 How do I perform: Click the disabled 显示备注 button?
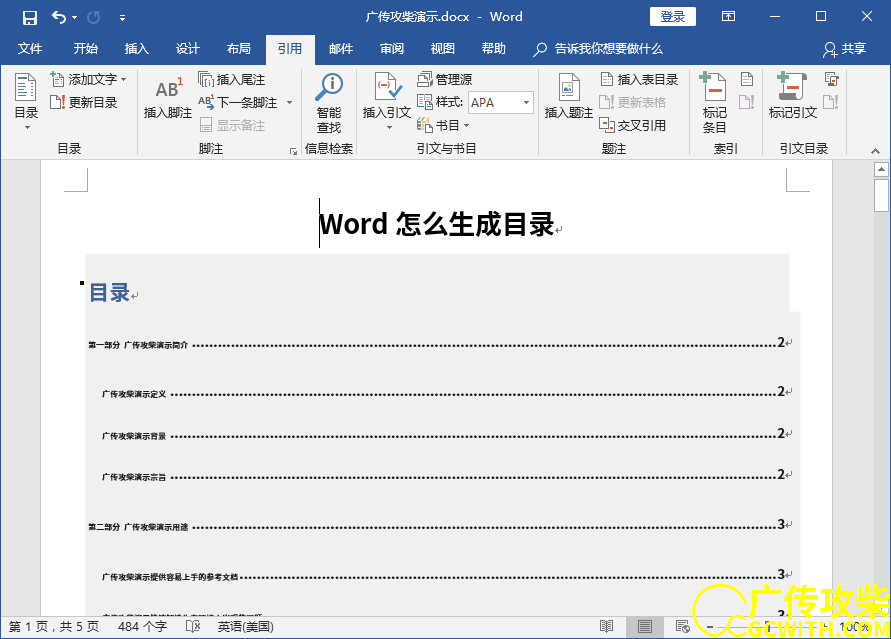point(232,126)
